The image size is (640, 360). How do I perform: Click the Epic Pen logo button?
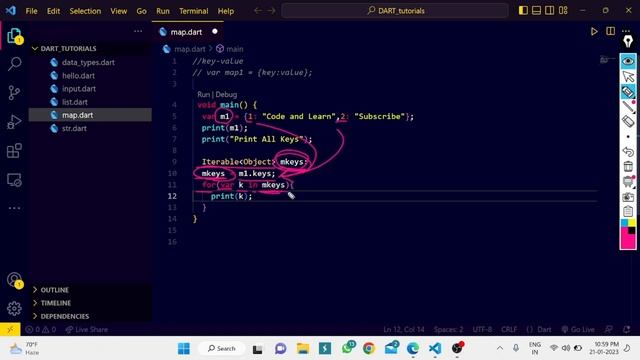click(x=628, y=42)
